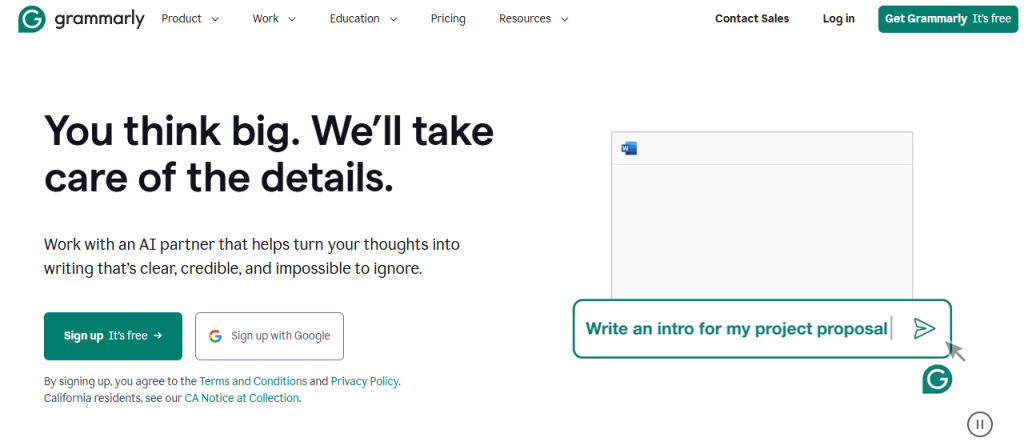Click the Grammarly logo in header
1024x446 pixels.
click(81, 19)
